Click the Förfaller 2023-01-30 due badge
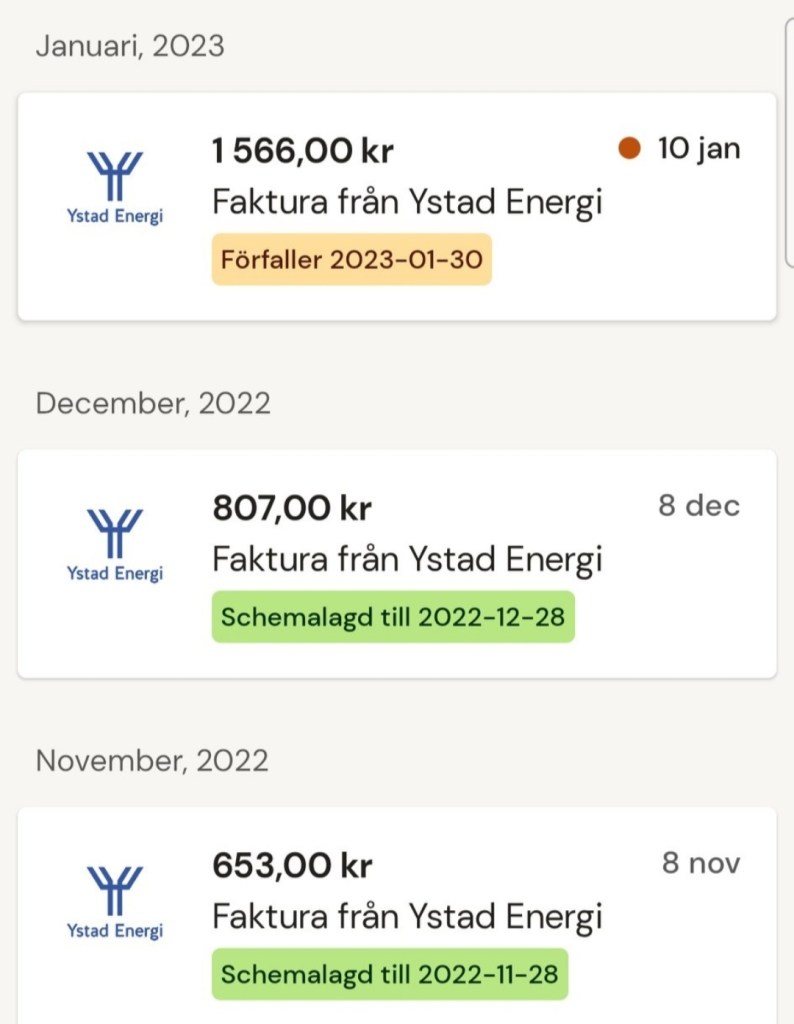This screenshot has height=1024, width=794. (x=351, y=260)
